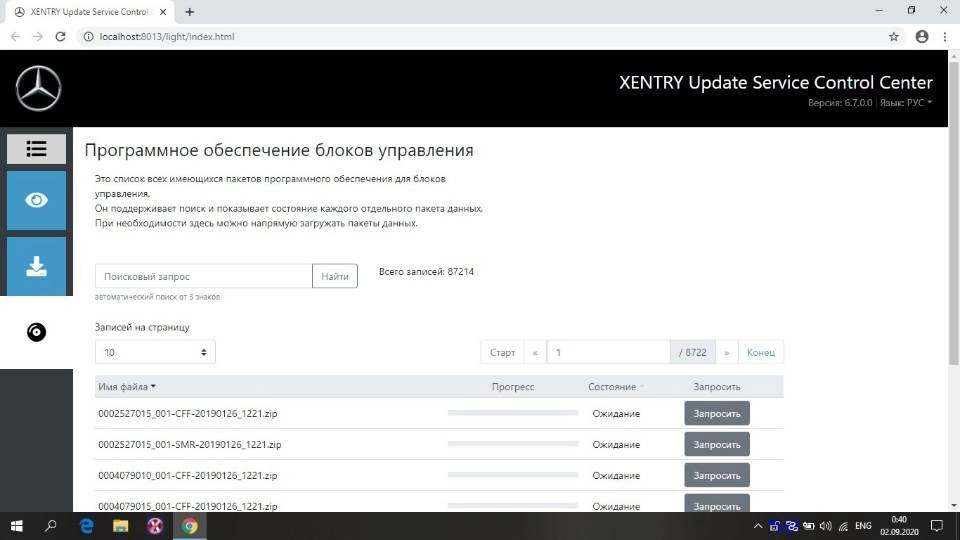The height and width of the screenshot is (540, 960).
Task: Click the Всего записей: 87214 text
Action: (426, 272)
